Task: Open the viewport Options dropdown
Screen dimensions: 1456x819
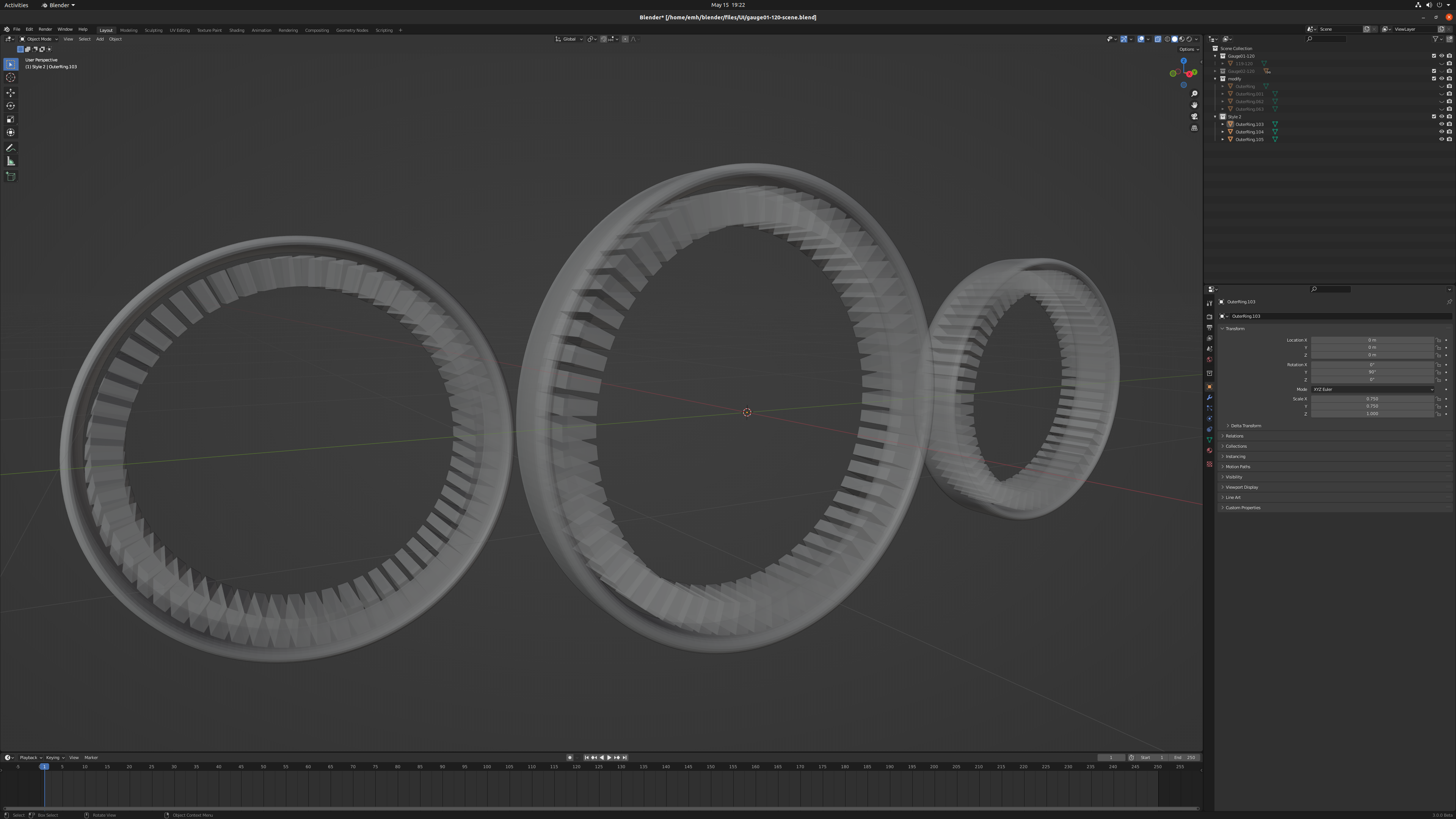Action: (1189, 49)
